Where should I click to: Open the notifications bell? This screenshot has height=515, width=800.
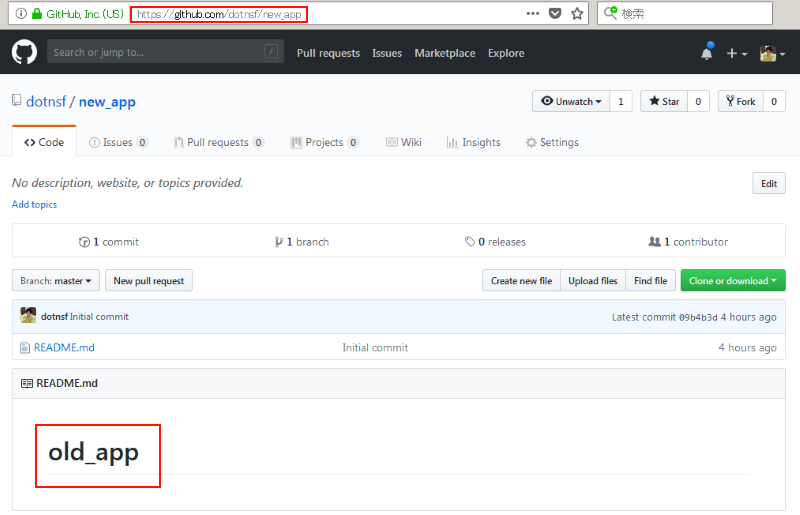[x=707, y=52]
